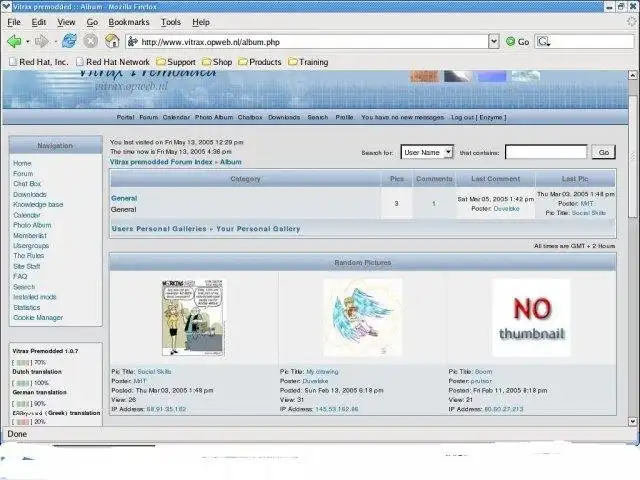The height and width of the screenshot is (480, 640).
Task: Click poster Duveltke under Last Comment
Action: (507, 209)
